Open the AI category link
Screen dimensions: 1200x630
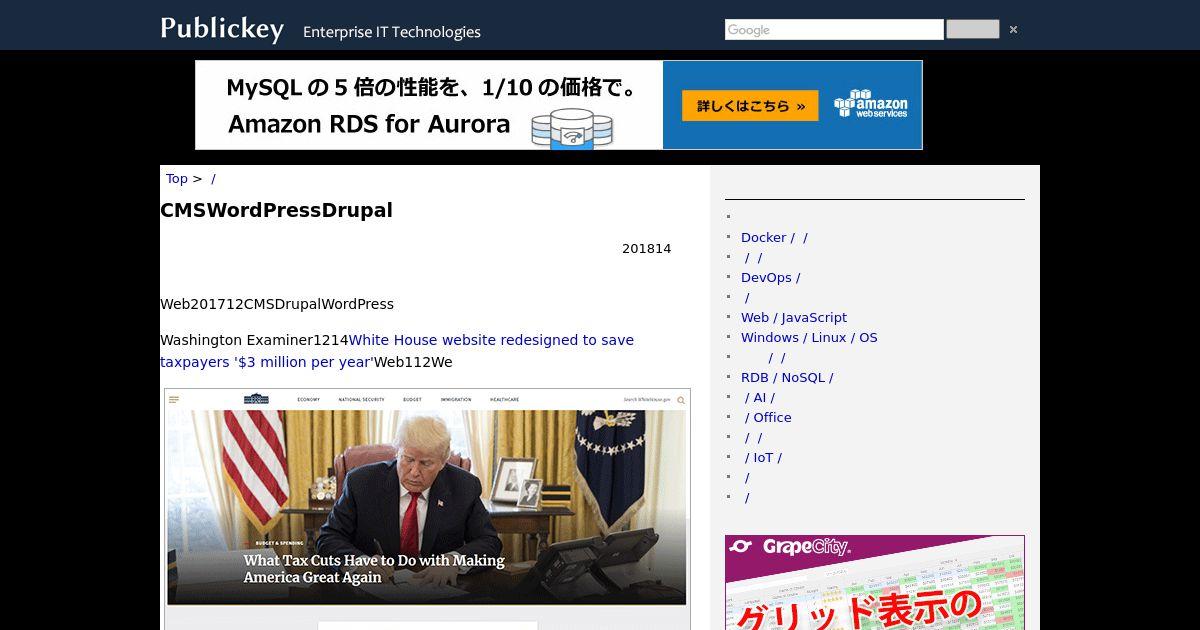759,397
